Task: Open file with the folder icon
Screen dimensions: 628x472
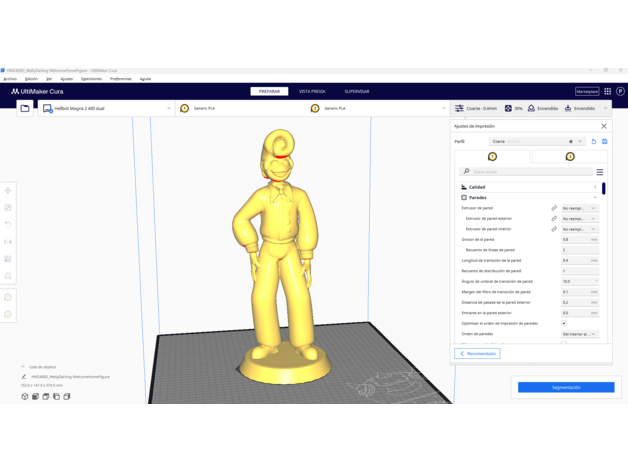Action: pyautogui.click(x=25, y=108)
